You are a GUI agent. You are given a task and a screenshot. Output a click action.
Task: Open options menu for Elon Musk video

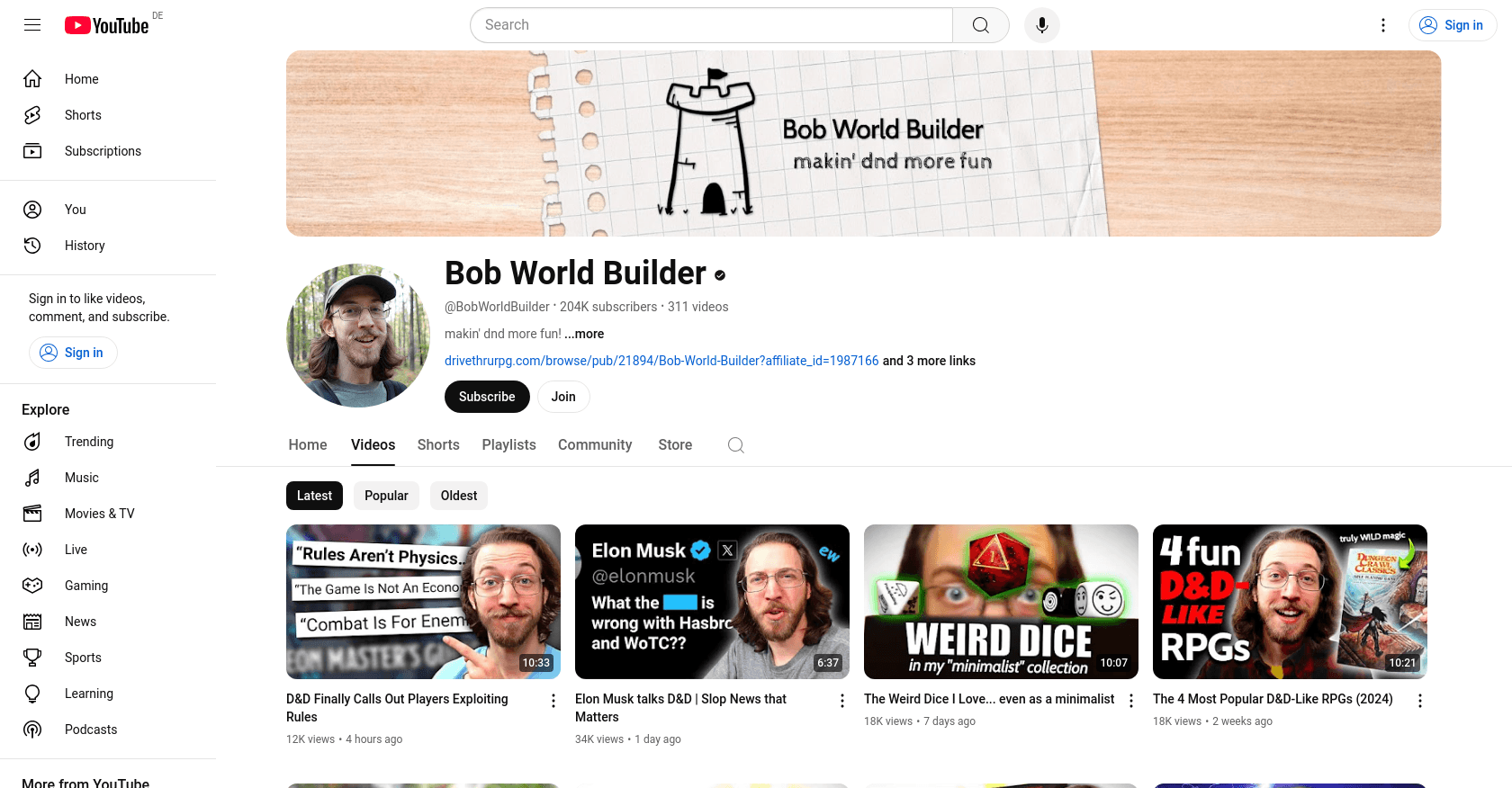pyautogui.click(x=842, y=701)
